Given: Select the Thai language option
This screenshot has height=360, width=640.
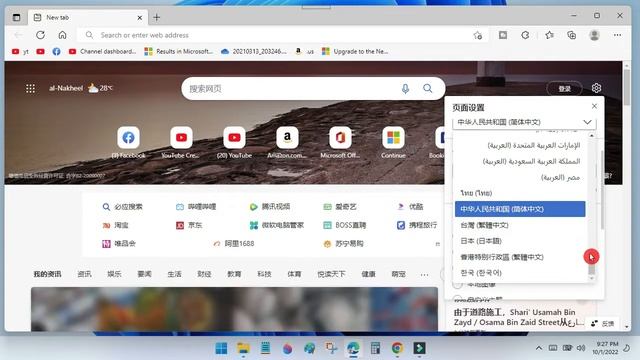Looking at the screenshot, I should pyautogui.click(x=520, y=193).
